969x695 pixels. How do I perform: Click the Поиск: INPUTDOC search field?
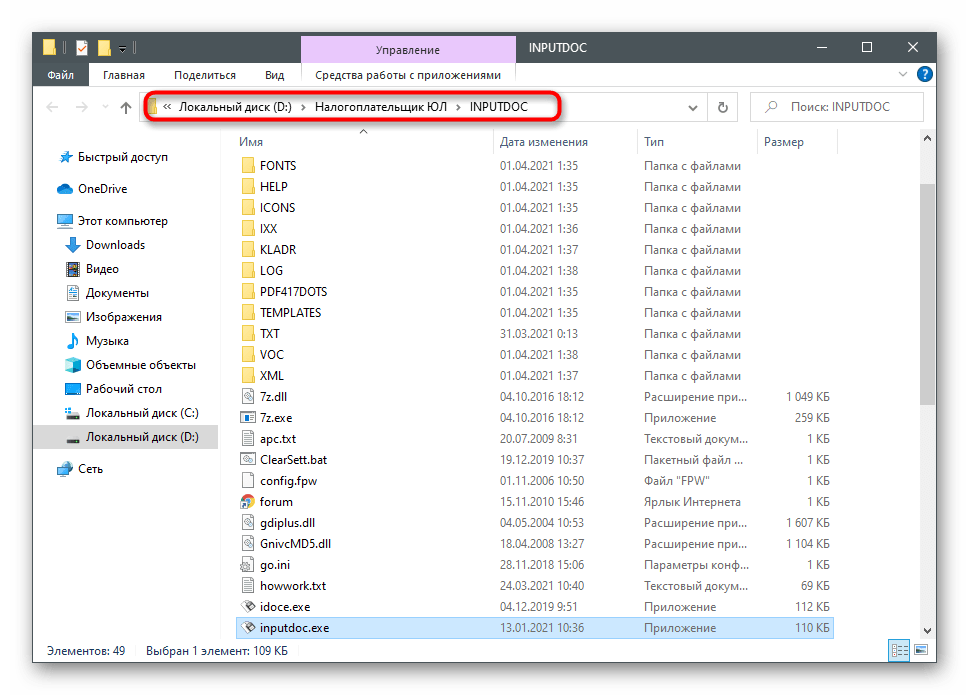(837, 107)
